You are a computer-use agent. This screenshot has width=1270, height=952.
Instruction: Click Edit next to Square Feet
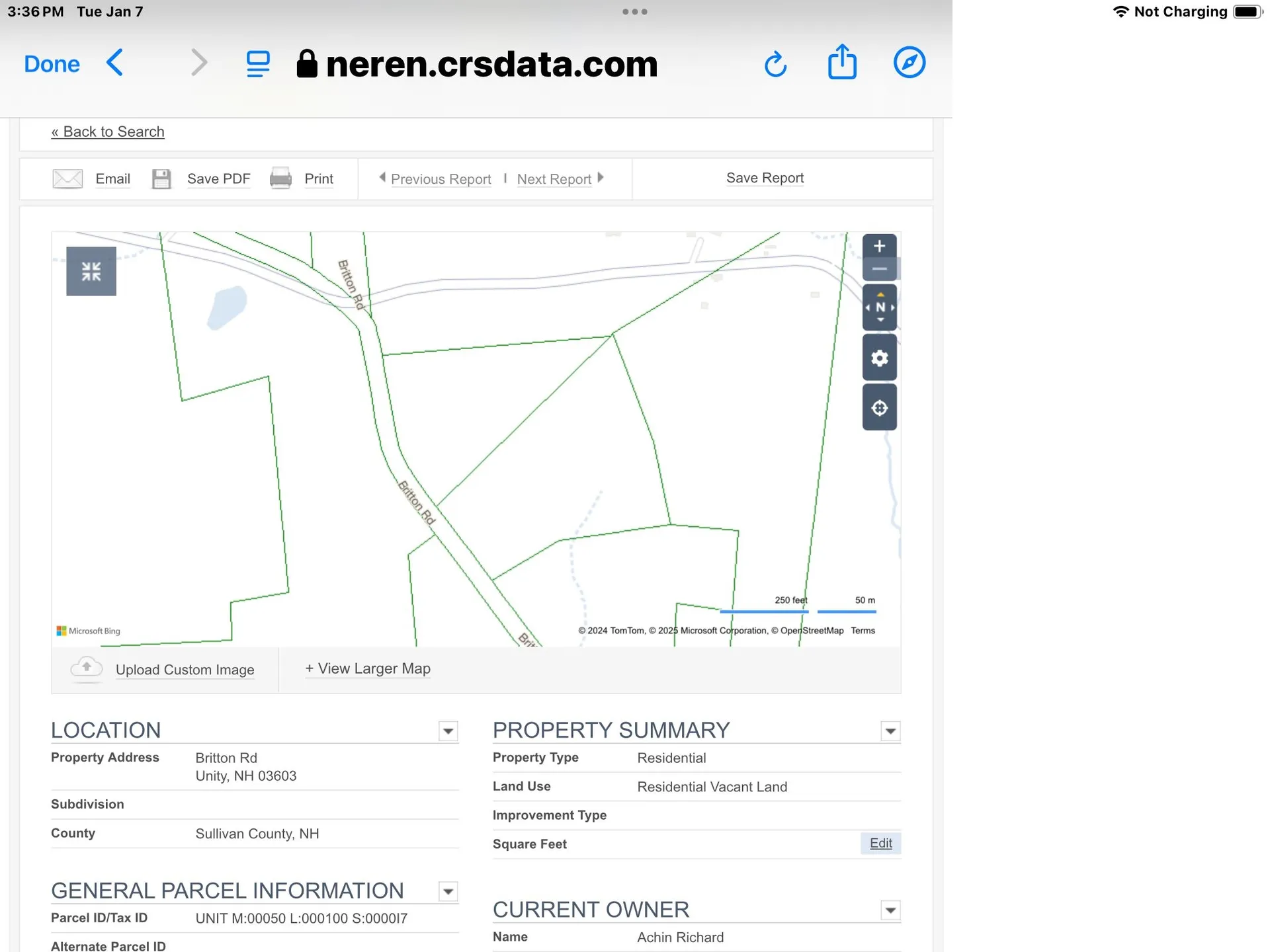[x=880, y=843]
